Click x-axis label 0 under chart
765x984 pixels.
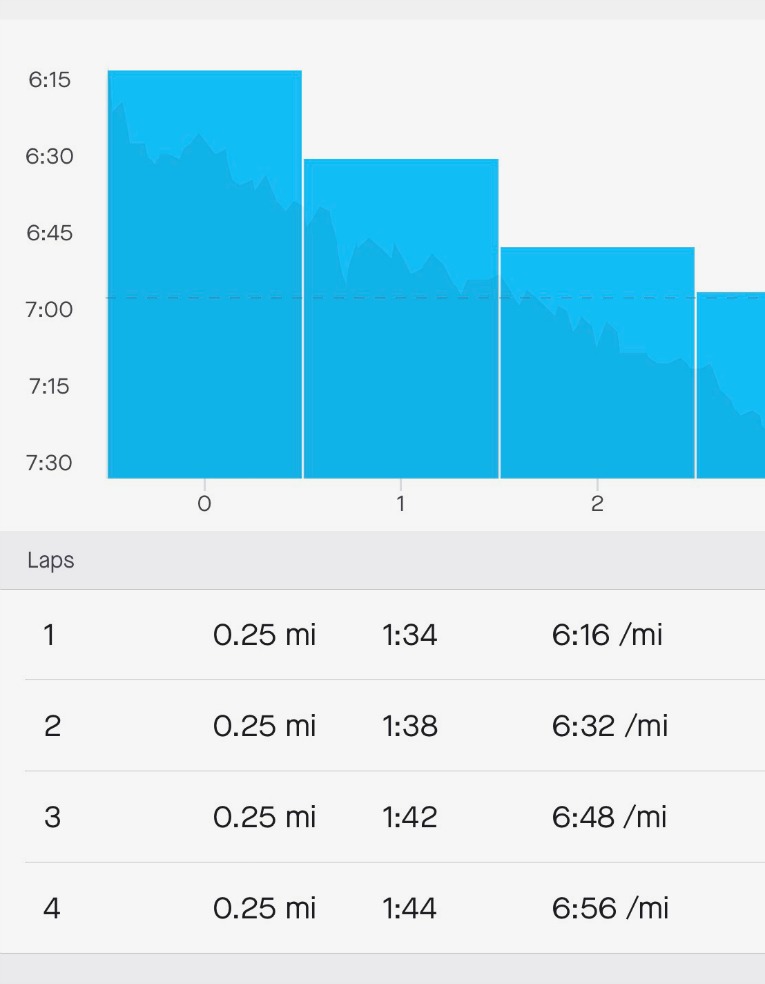click(204, 504)
